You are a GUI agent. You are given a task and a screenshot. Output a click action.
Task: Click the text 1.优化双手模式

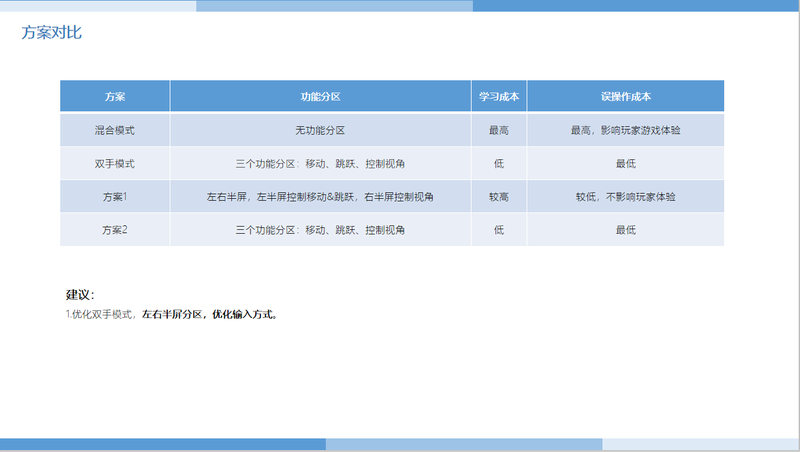(x=98, y=314)
